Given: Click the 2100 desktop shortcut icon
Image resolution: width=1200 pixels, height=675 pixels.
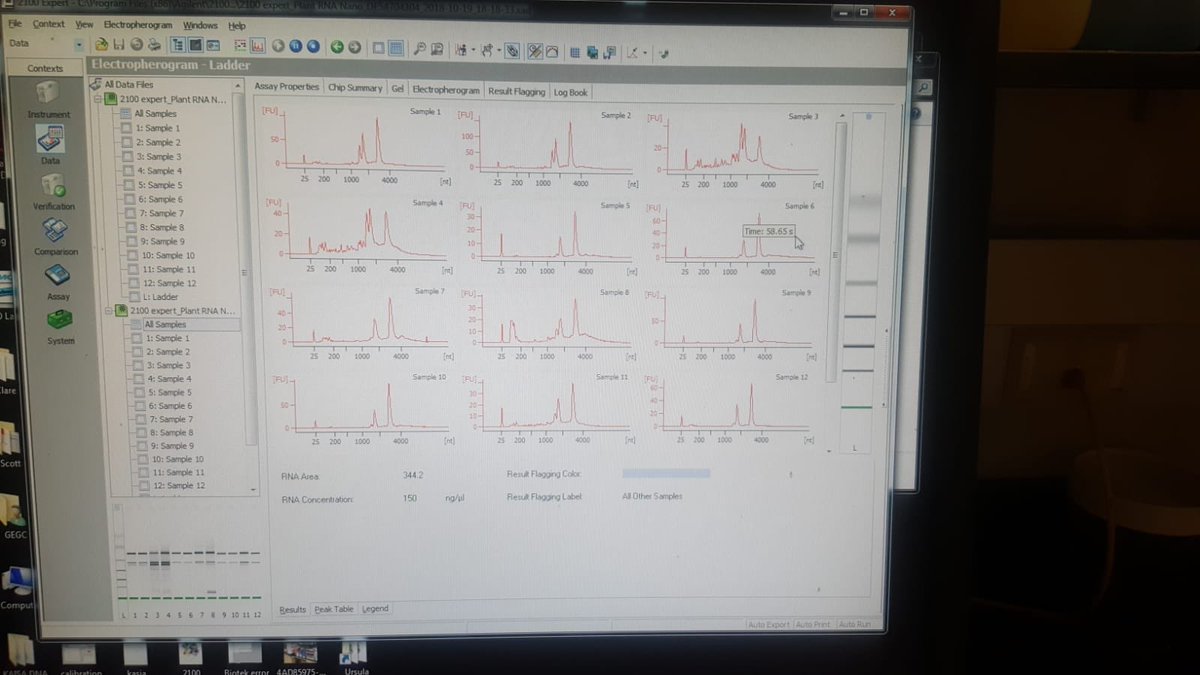Looking at the screenshot, I should 191,657.
